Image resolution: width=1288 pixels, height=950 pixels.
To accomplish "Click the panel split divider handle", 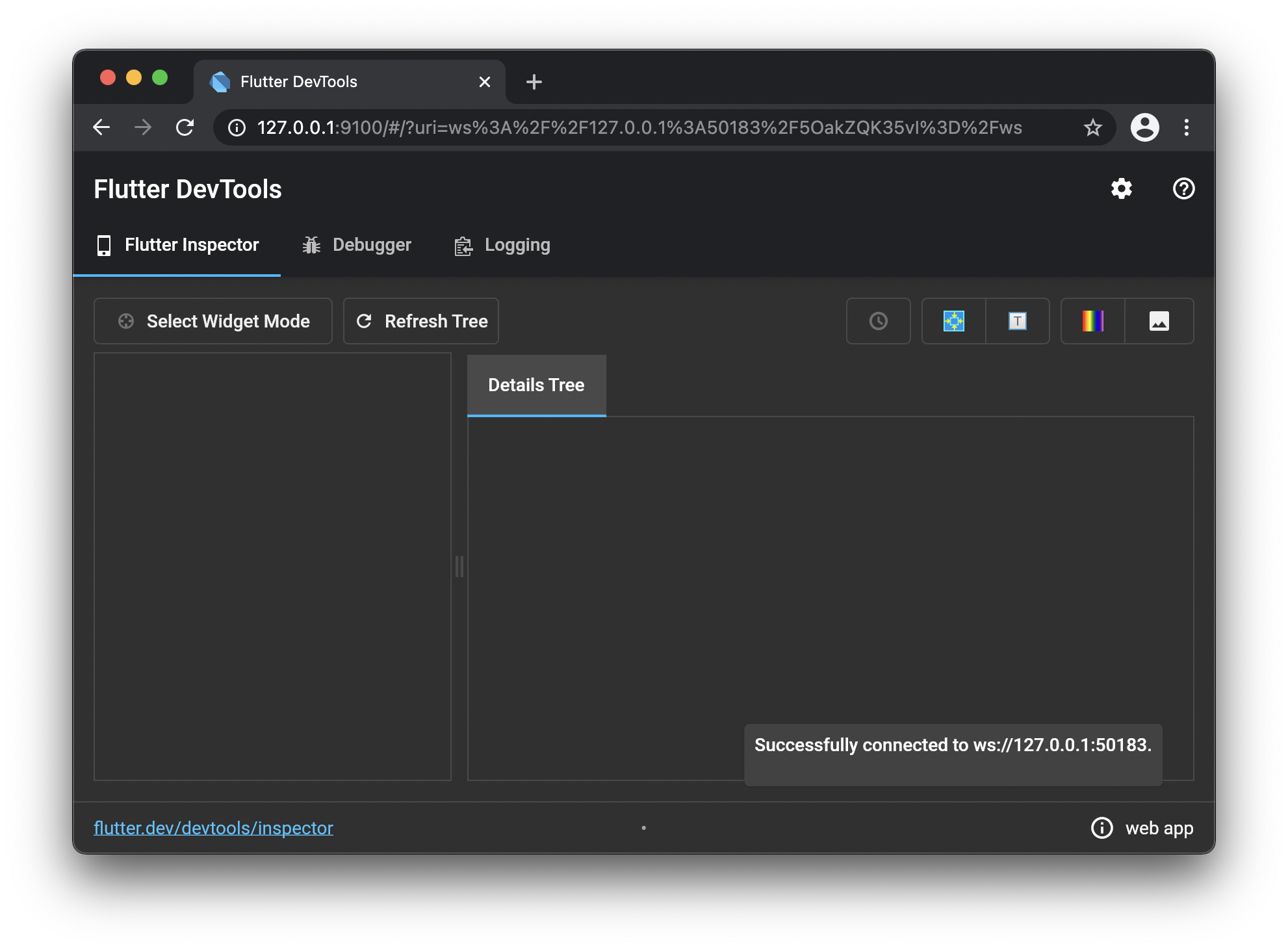I will [459, 567].
